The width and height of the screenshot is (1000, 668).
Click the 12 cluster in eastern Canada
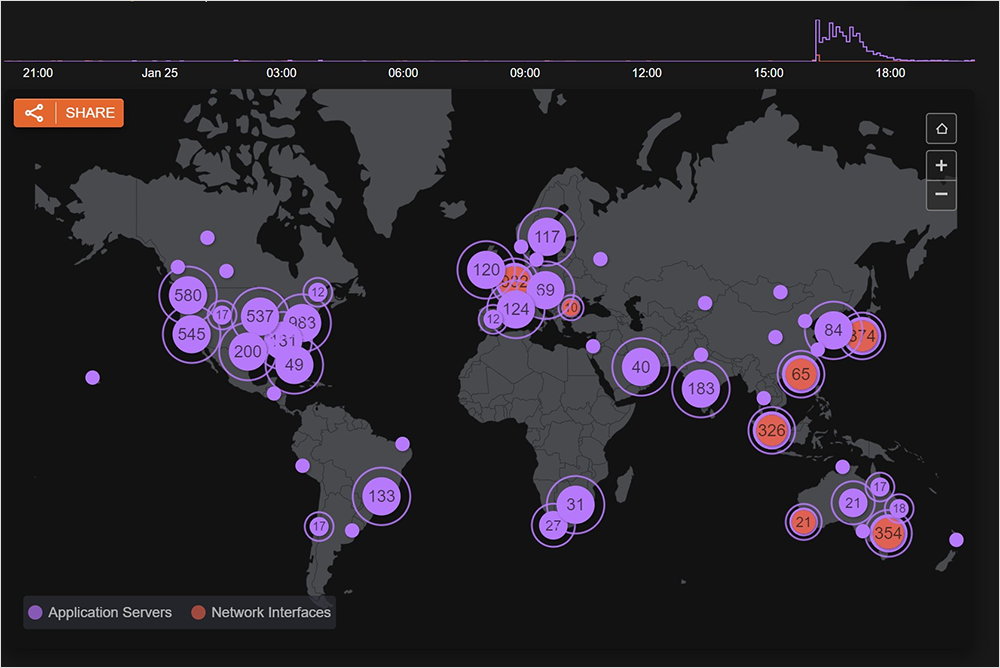[x=318, y=293]
